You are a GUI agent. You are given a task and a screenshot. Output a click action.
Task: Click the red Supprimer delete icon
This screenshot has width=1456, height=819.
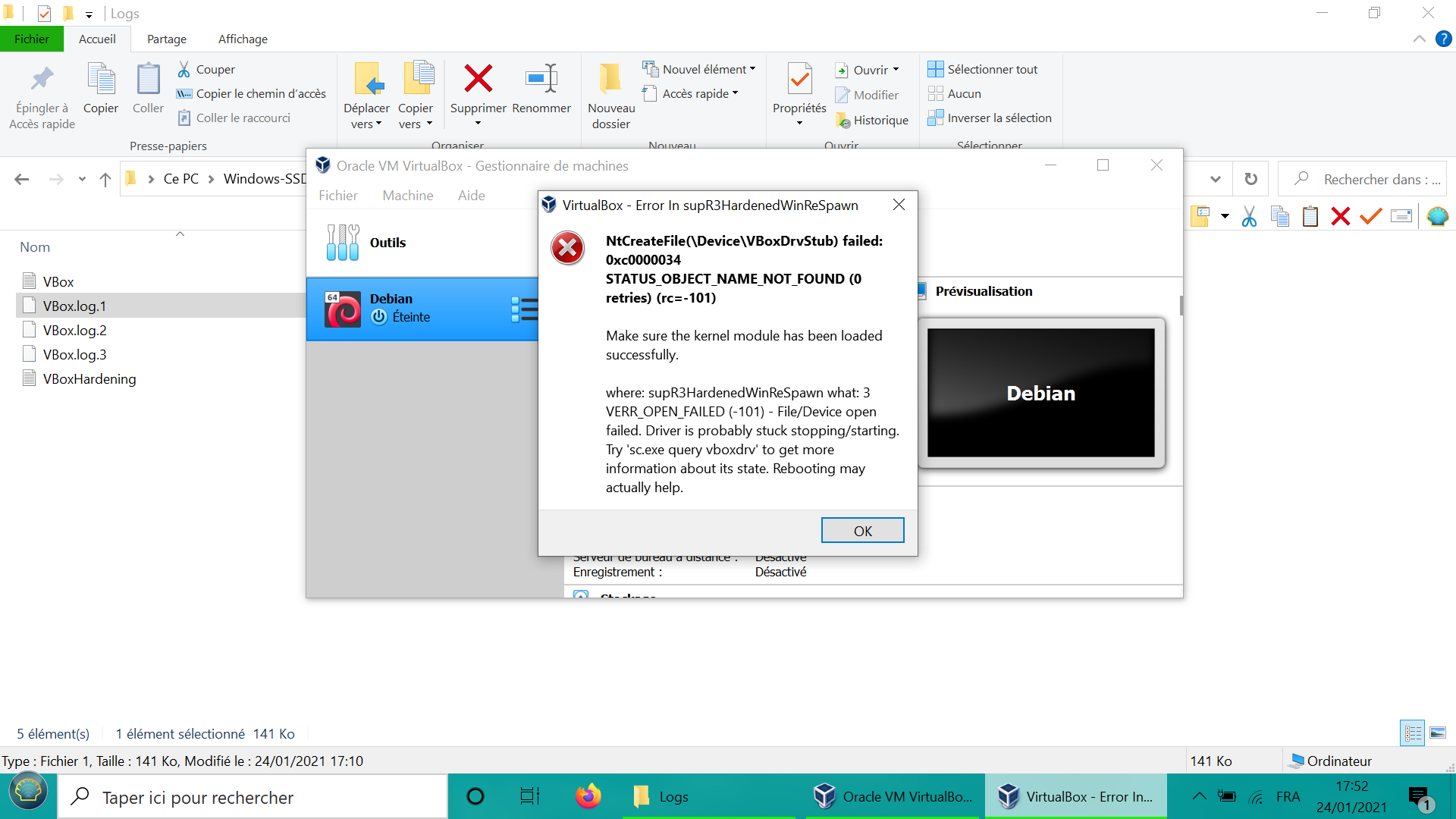(478, 79)
